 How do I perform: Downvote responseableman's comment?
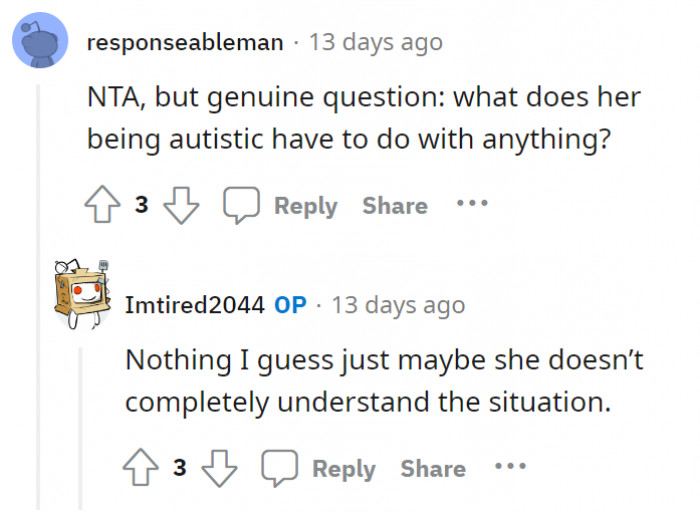point(180,206)
